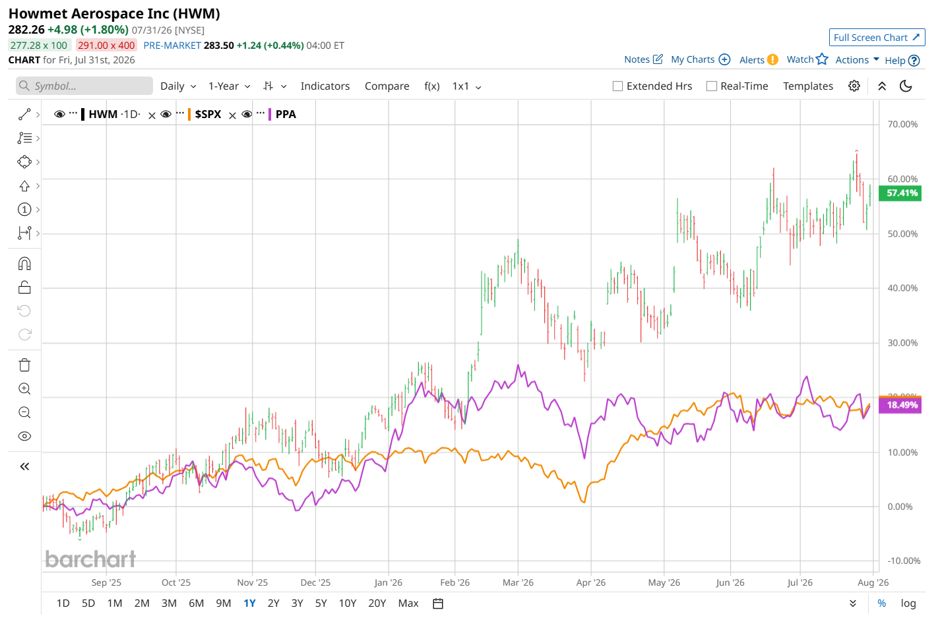
Task: Collapse the left drawing toolbar
Action: pos(25,466)
